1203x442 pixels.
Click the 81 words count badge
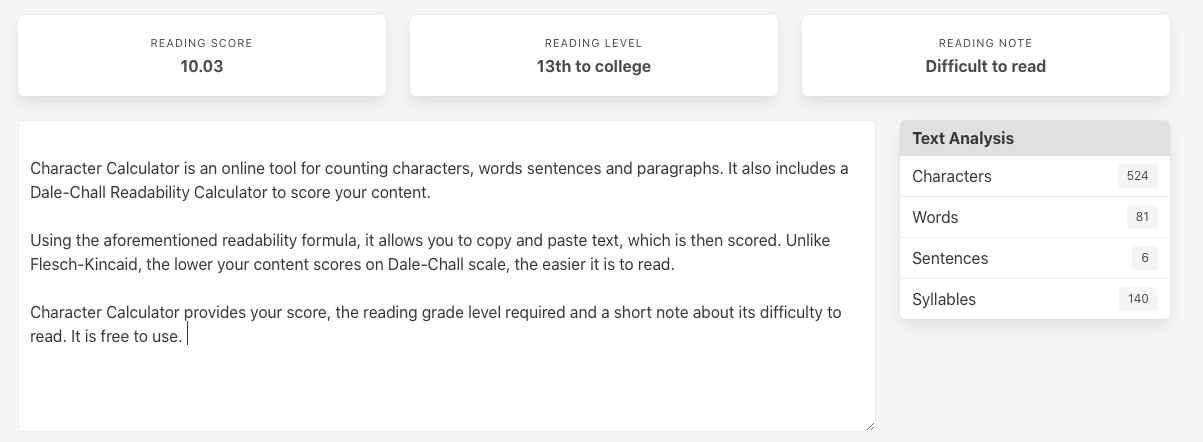coord(1141,217)
